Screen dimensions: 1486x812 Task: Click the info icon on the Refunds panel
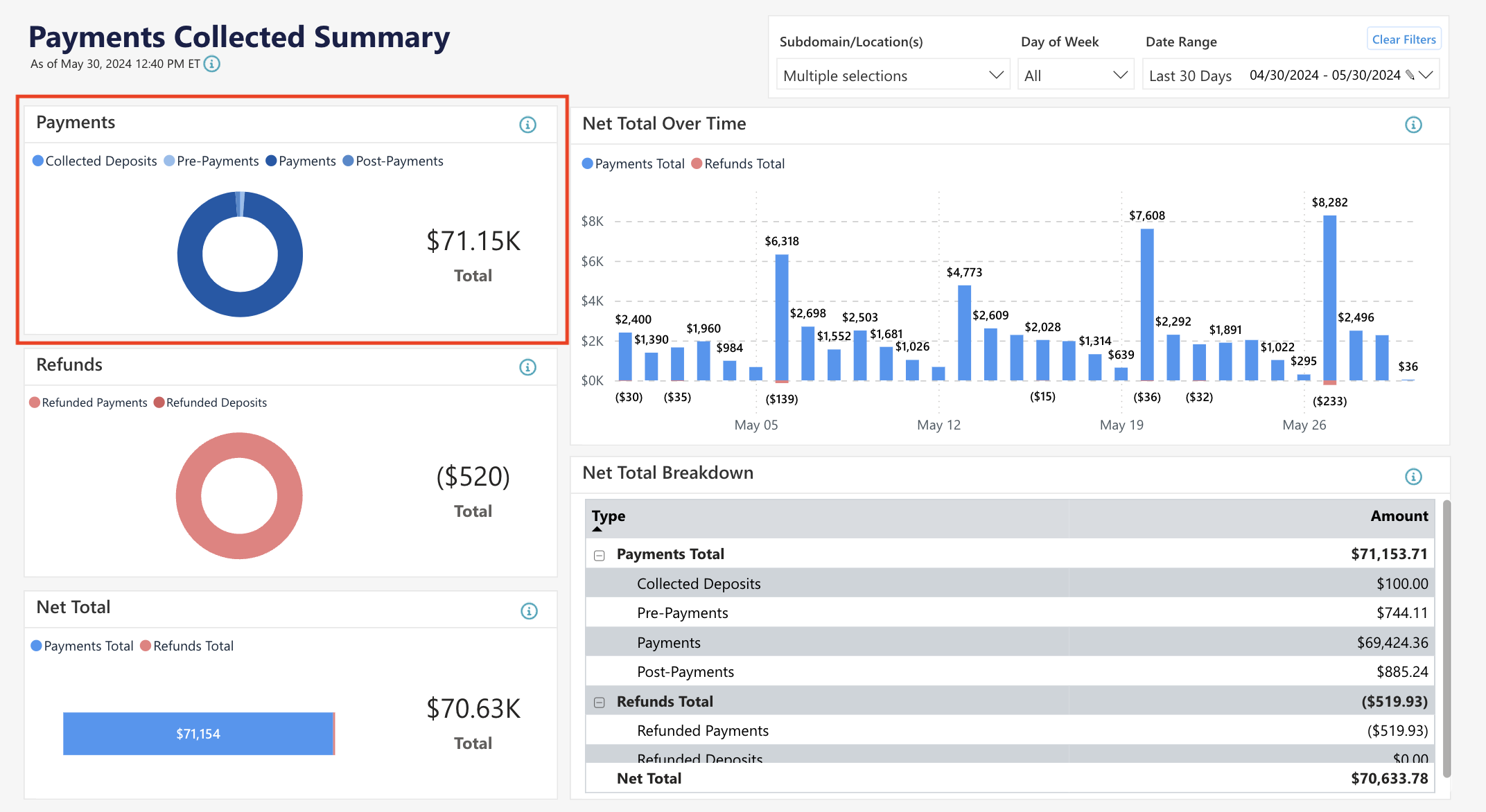(528, 367)
